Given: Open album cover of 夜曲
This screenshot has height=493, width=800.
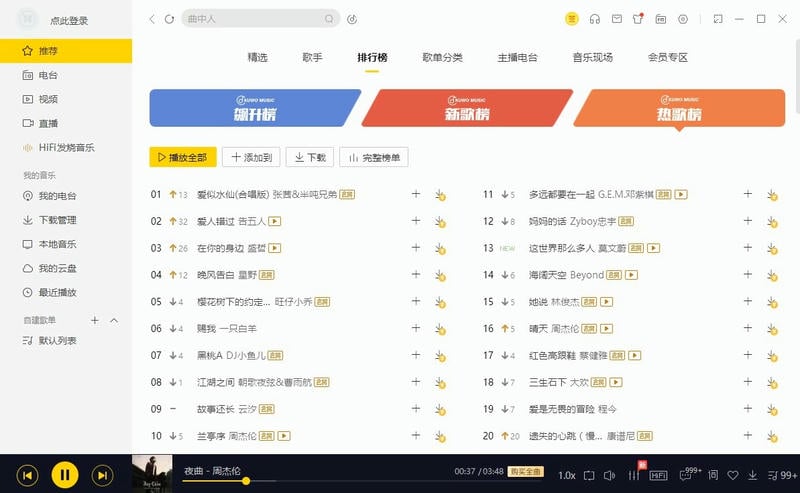Looking at the screenshot, I should pos(152,474).
